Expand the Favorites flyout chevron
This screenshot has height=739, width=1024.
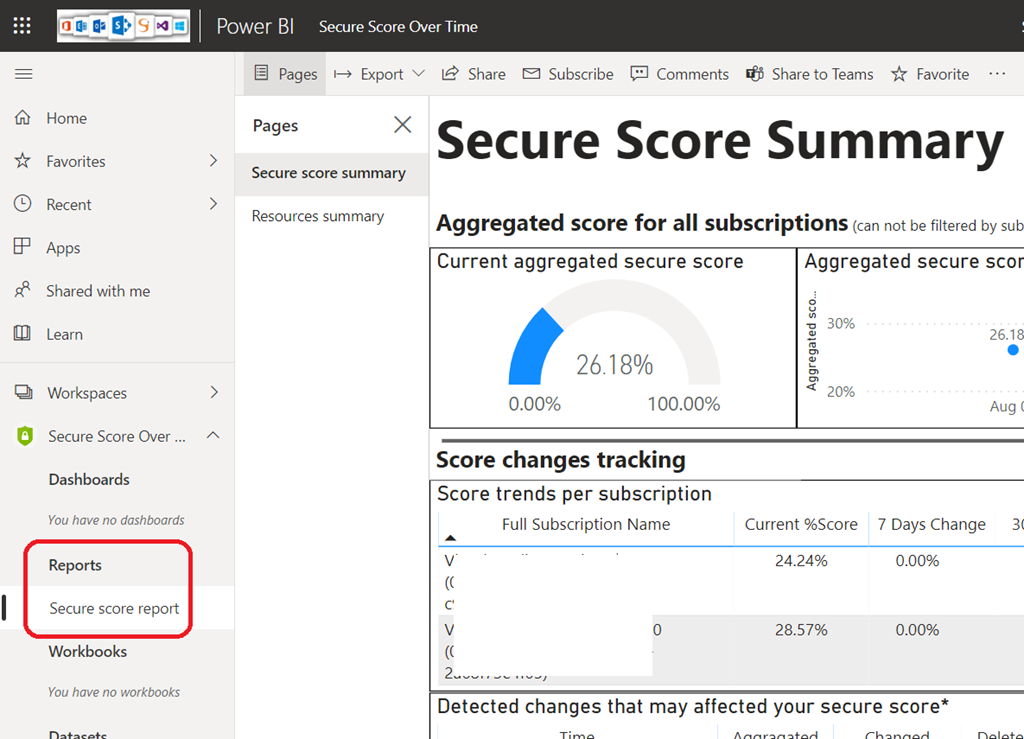[213, 161]
